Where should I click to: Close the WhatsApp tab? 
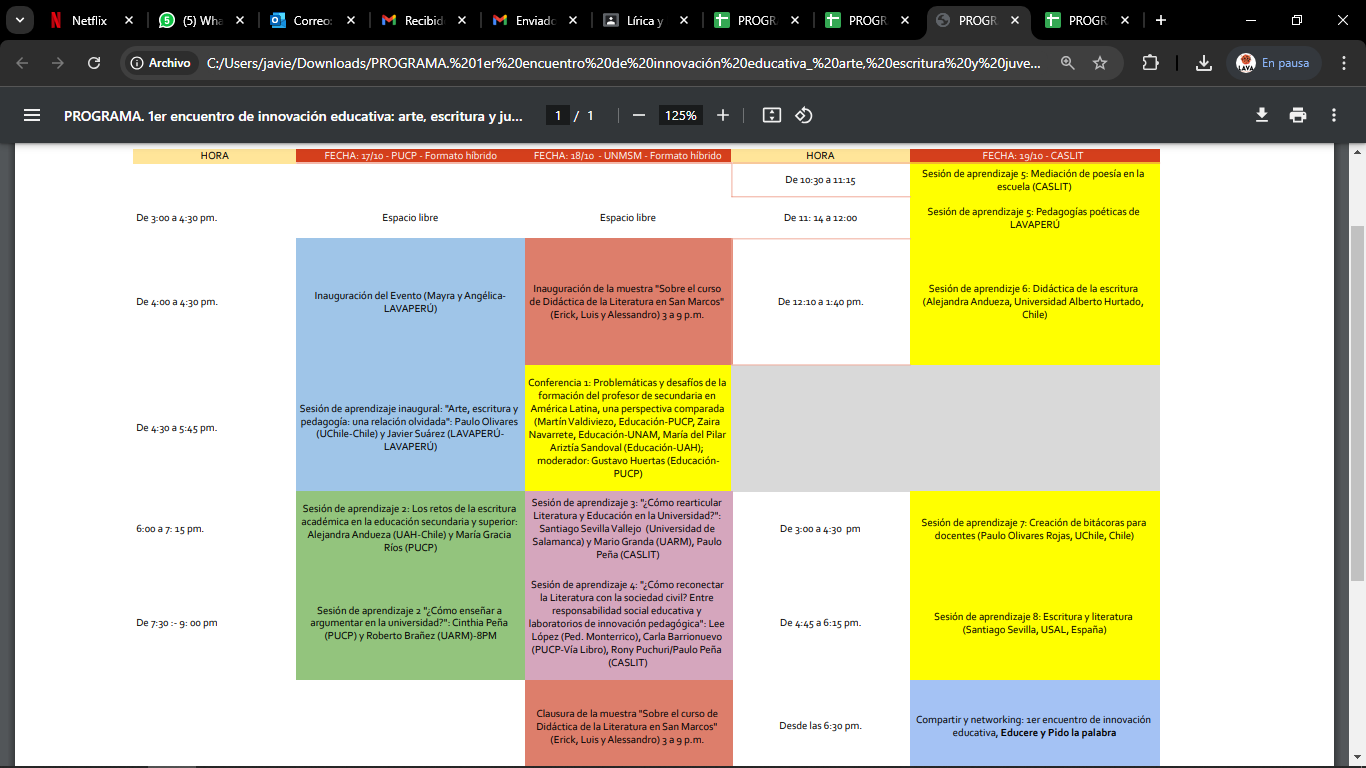click(x=241, y=20)
